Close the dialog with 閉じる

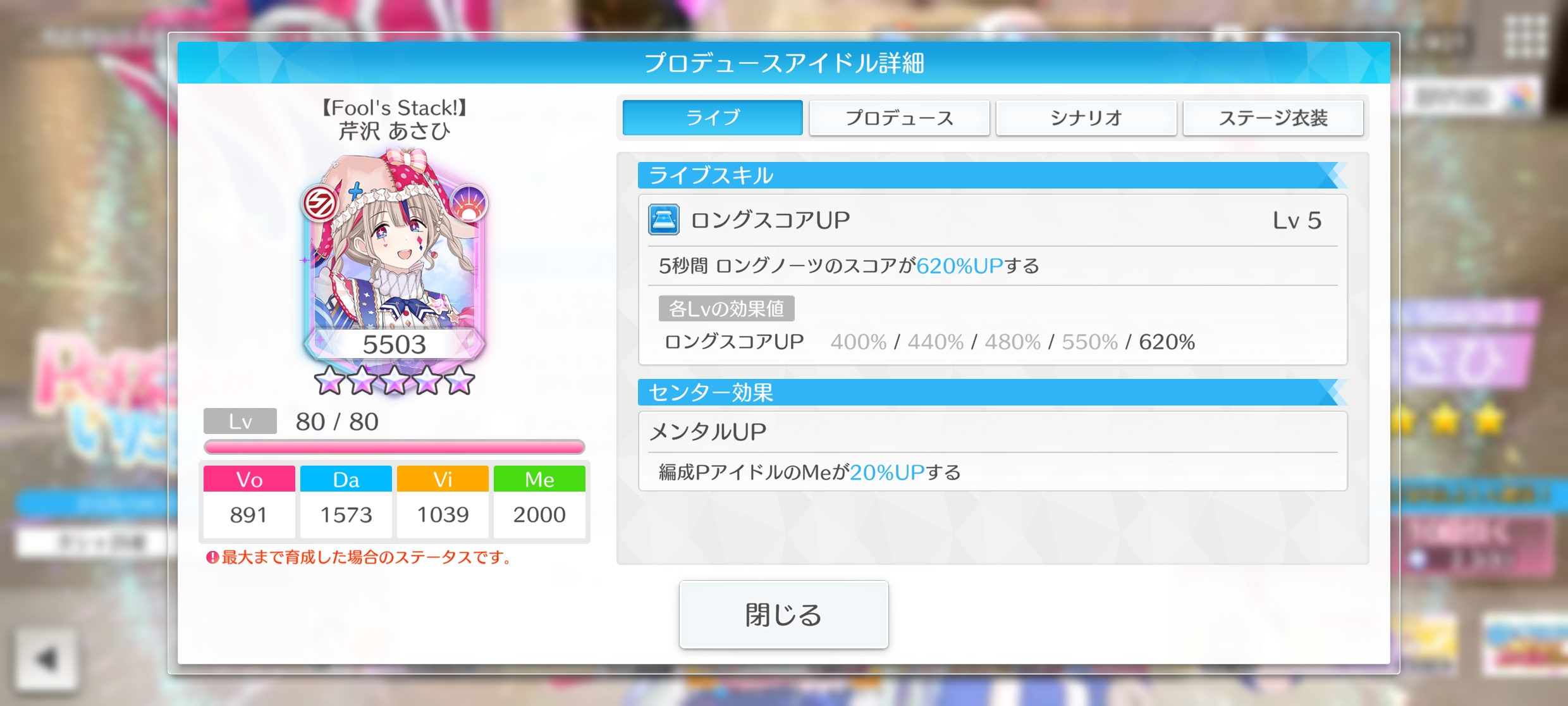(x=784, y=614)
